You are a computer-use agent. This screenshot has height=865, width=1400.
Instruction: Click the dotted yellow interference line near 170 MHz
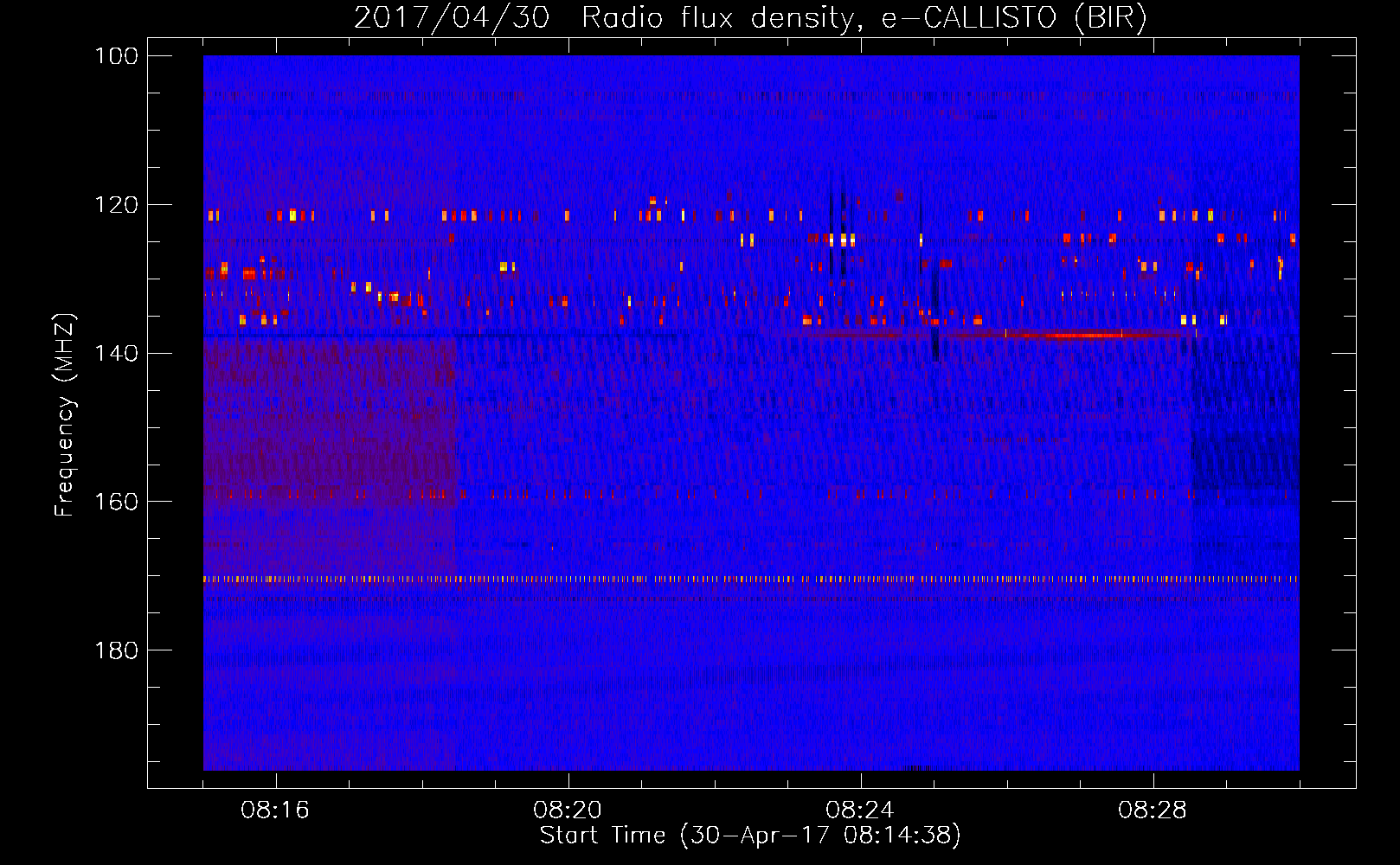coord(751,580)
